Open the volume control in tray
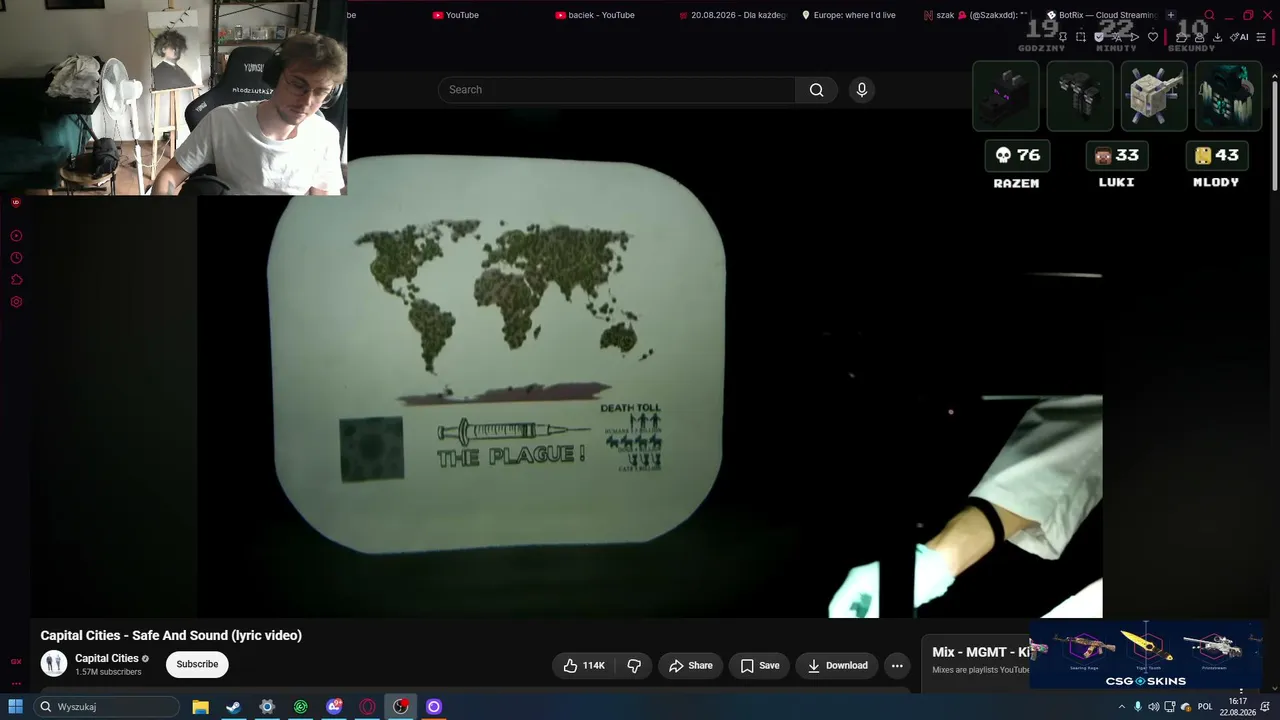 coord(1153,707)
